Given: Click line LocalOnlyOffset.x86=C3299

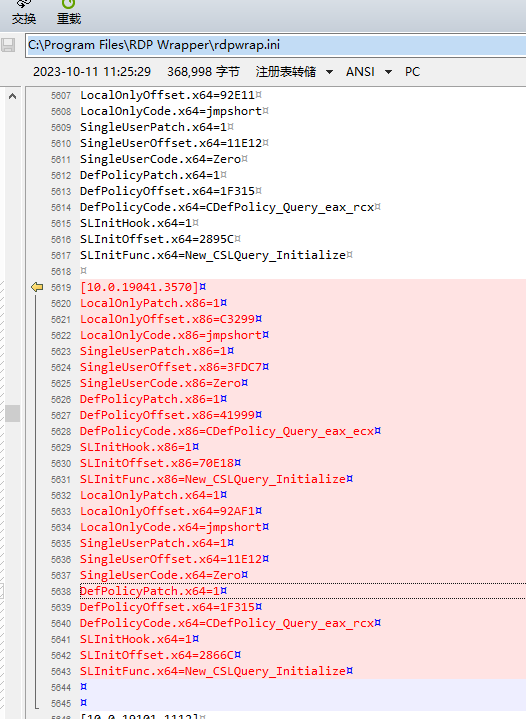Looking at the screenshot, I should point(167,319).
